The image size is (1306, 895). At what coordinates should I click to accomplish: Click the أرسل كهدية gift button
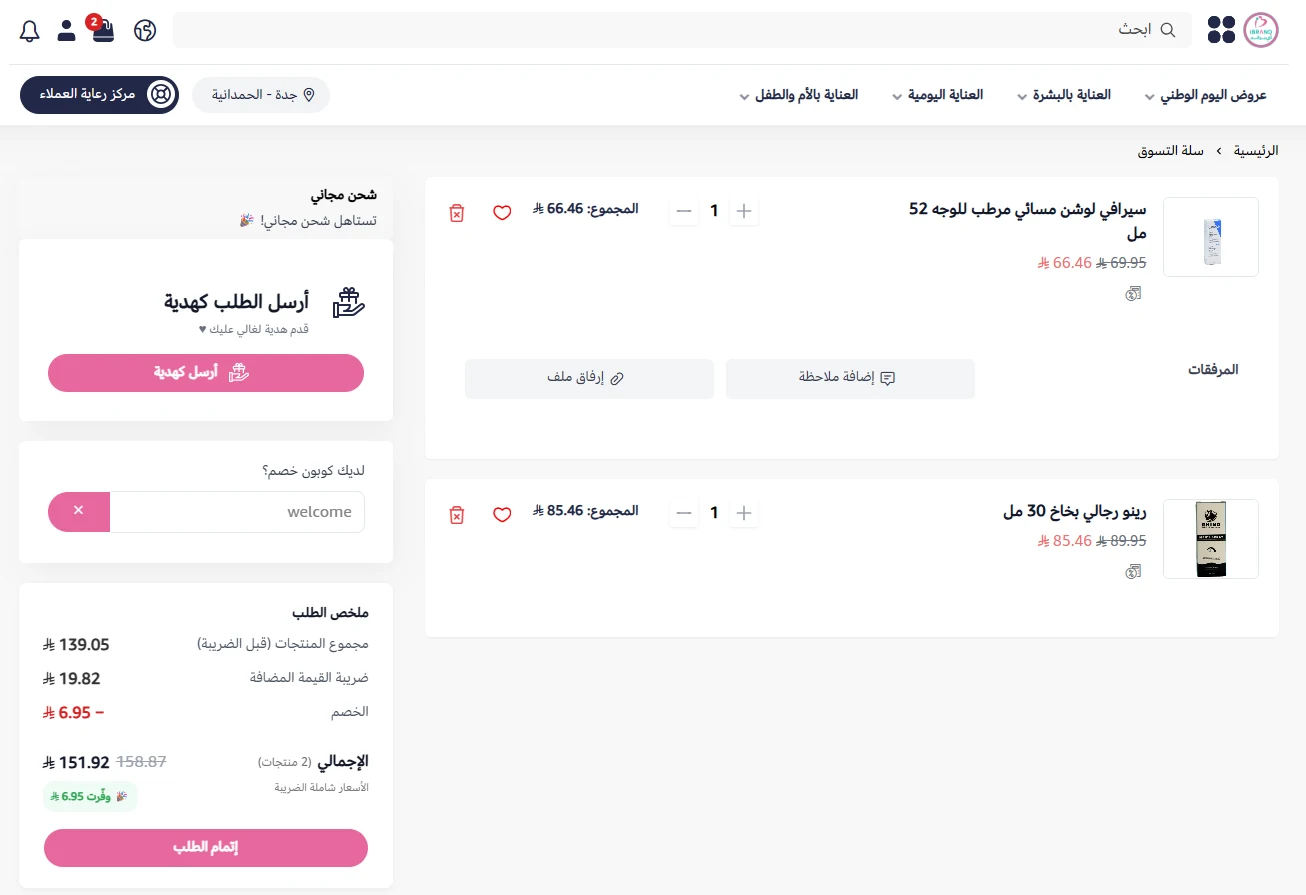(x=206, y=373)
